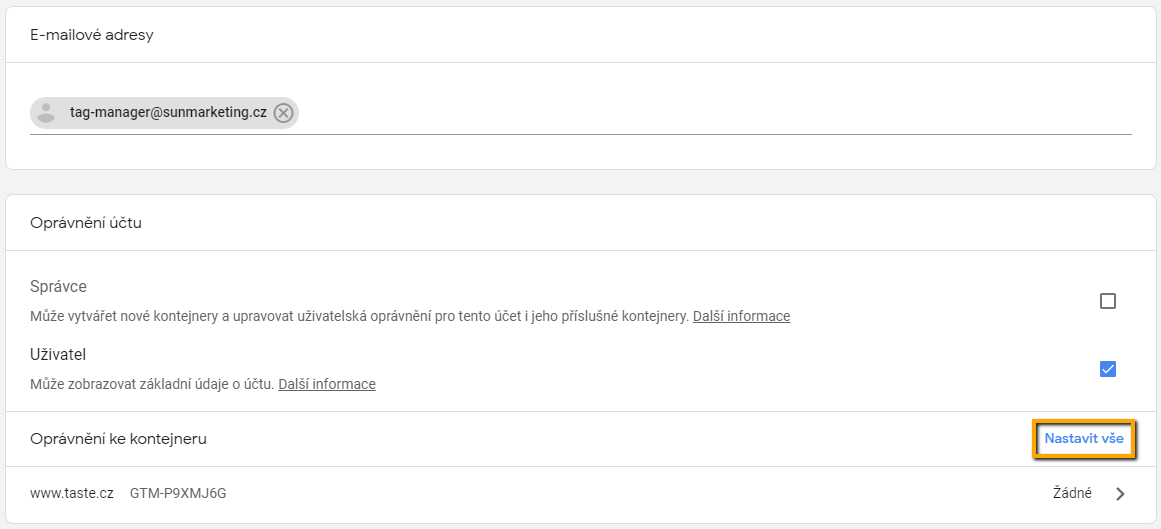Click the Žádné permission value
This screenshot has height=529, width=1161.
(1071, 493)
